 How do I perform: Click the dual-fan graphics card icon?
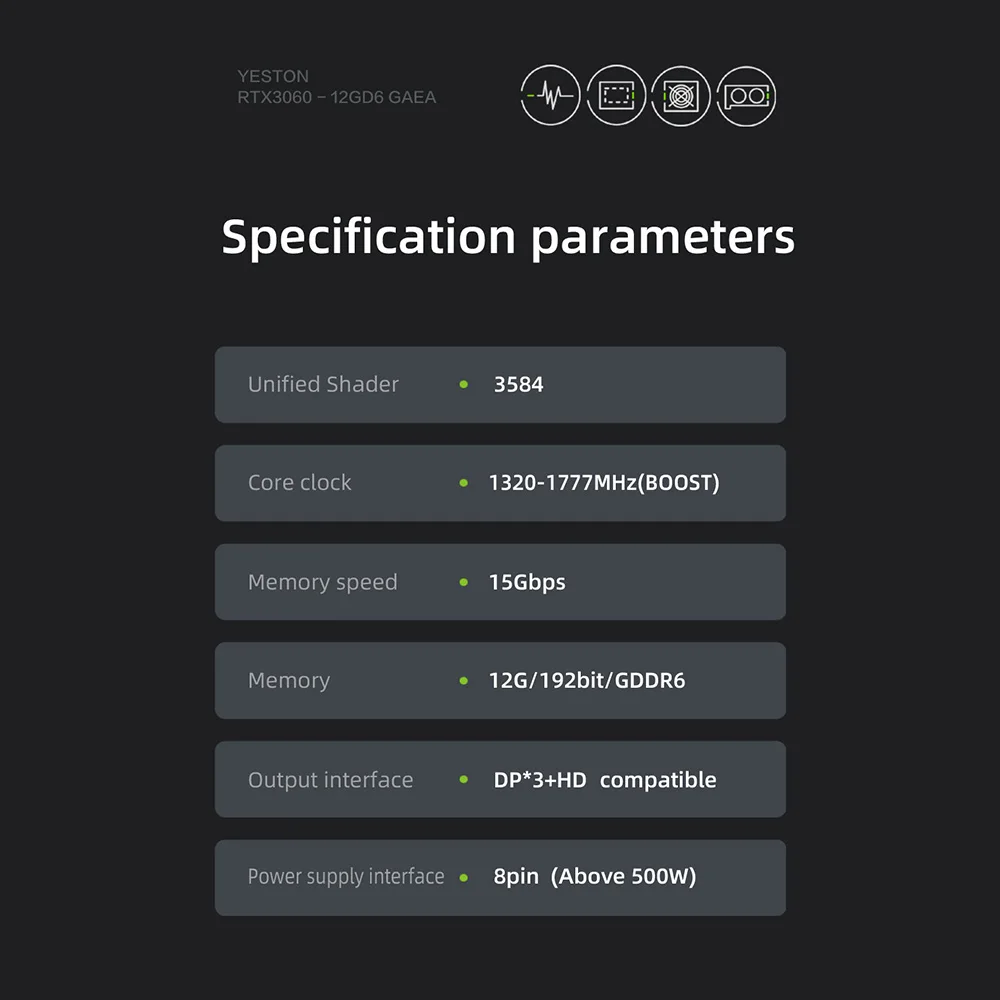pos(746,96)
